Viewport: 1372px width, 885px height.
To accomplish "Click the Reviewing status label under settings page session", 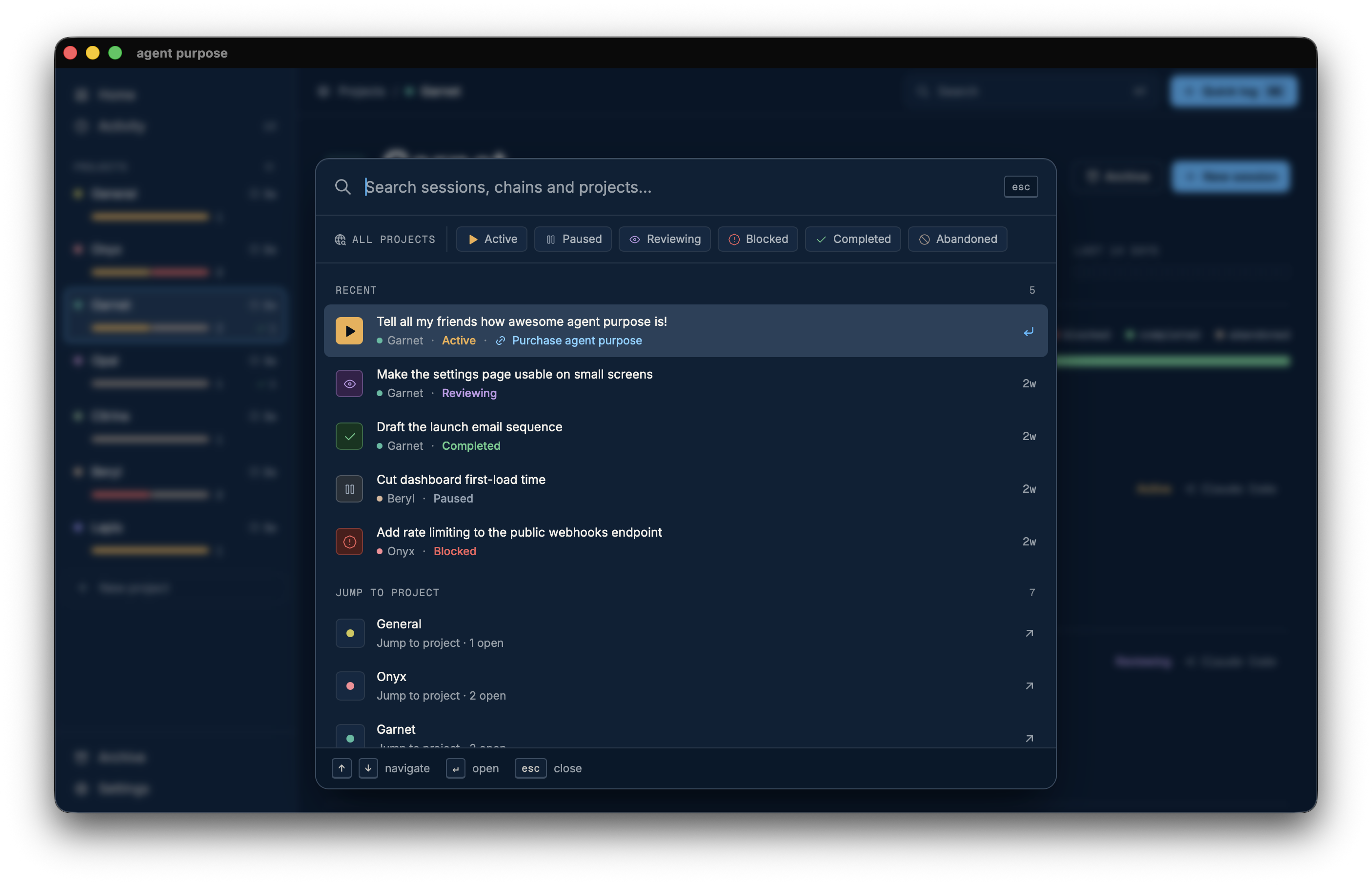I will coord(469,393).
